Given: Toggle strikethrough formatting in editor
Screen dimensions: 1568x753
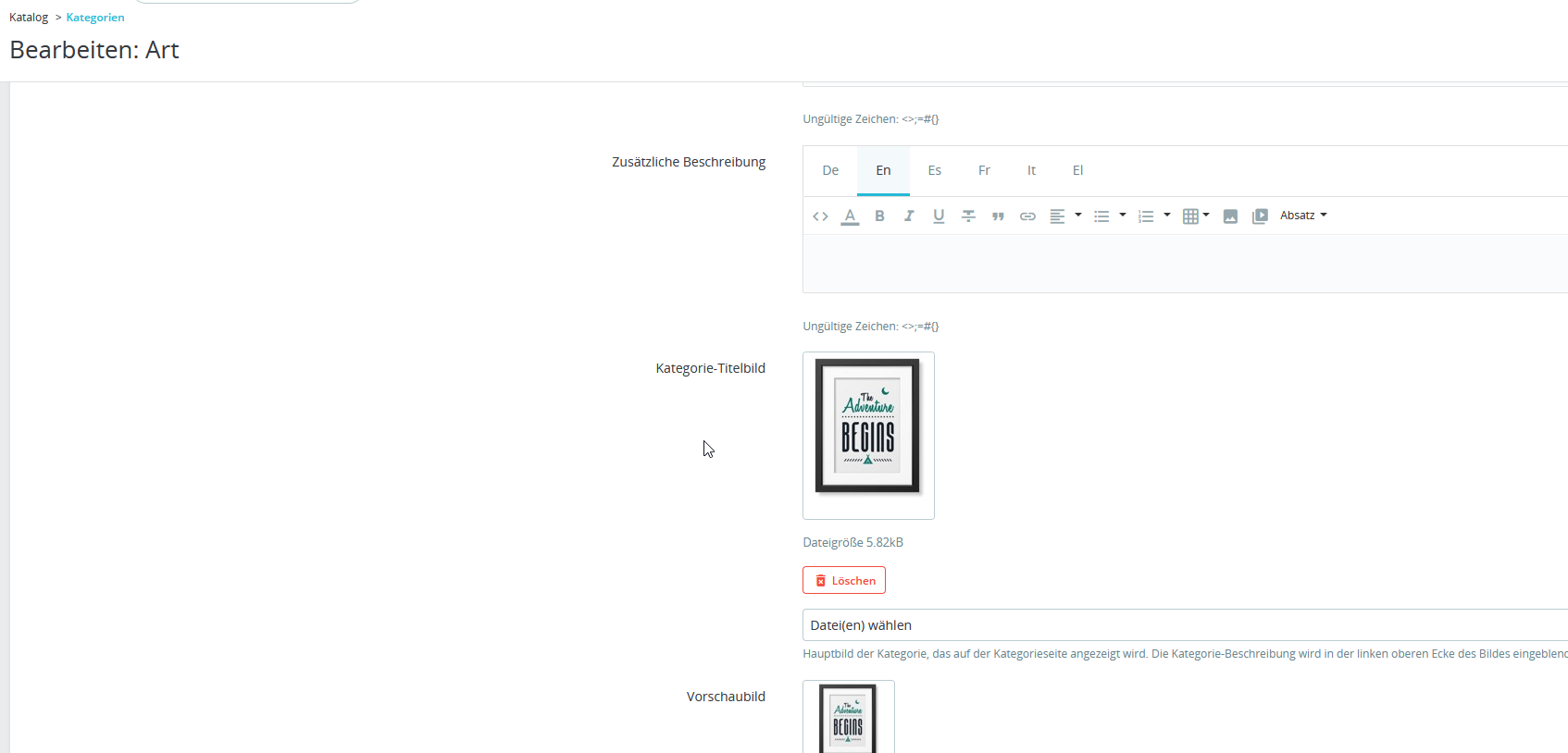Looking at the screenshot, I should coord(968,216).
